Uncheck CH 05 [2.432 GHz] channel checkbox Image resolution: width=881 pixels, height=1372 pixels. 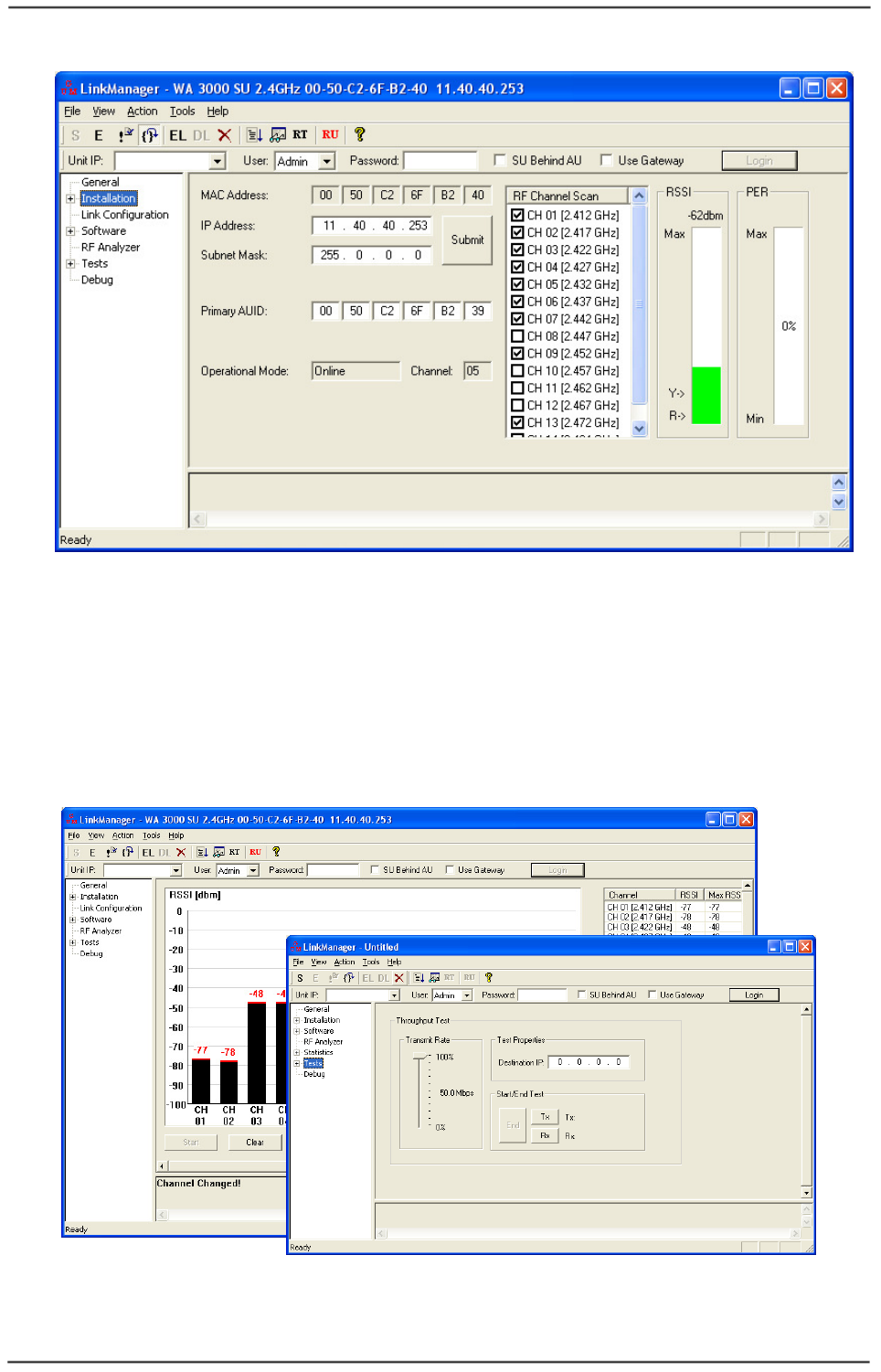[x=517, y=284]
